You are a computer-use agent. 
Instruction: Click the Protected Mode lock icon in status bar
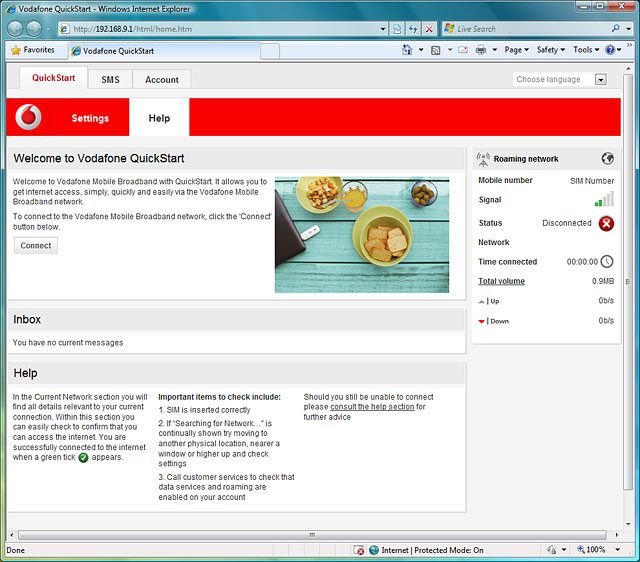click(551, 550)
